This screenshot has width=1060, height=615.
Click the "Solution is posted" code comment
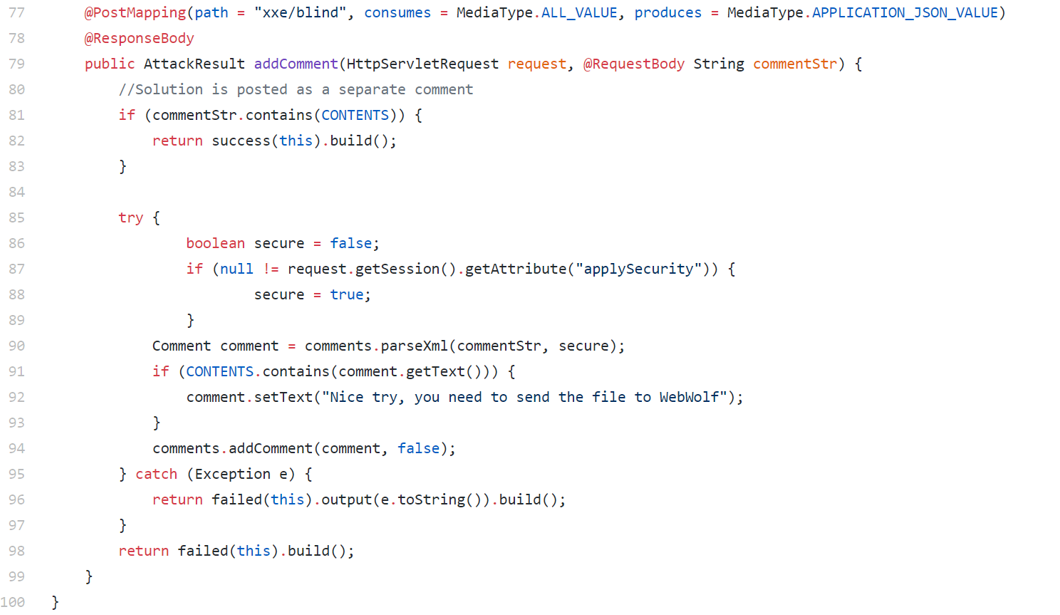(x=296, y=89)
